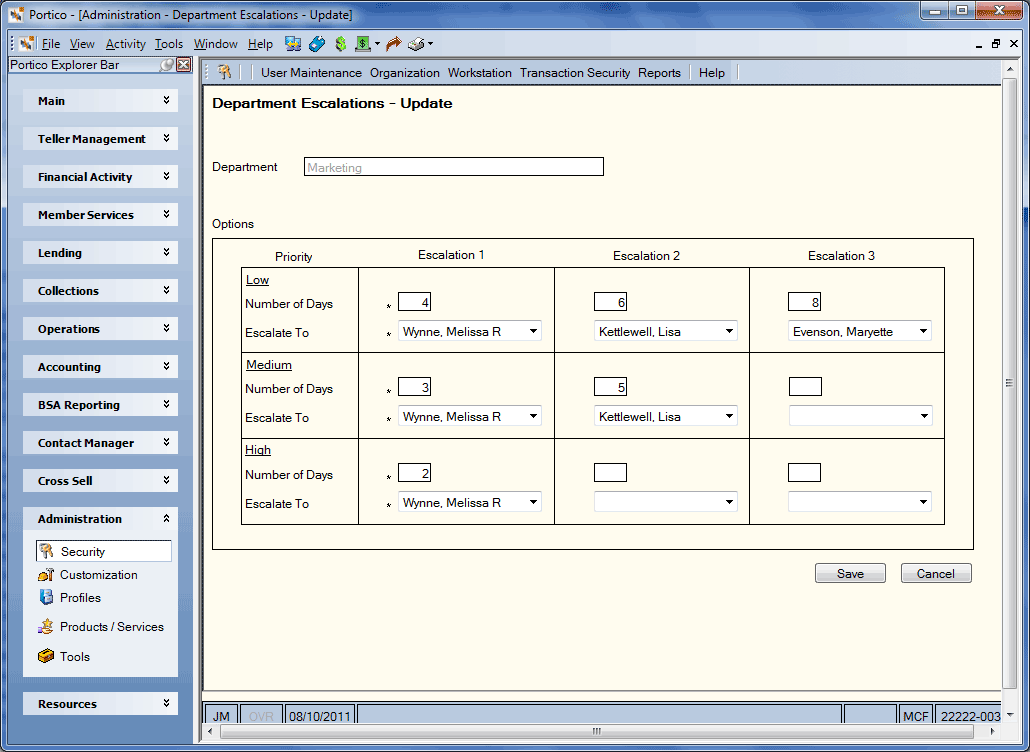Expand the Lending section in Explorer Bar
This screenshot has height=752, width=1030.
click(101, 253)
